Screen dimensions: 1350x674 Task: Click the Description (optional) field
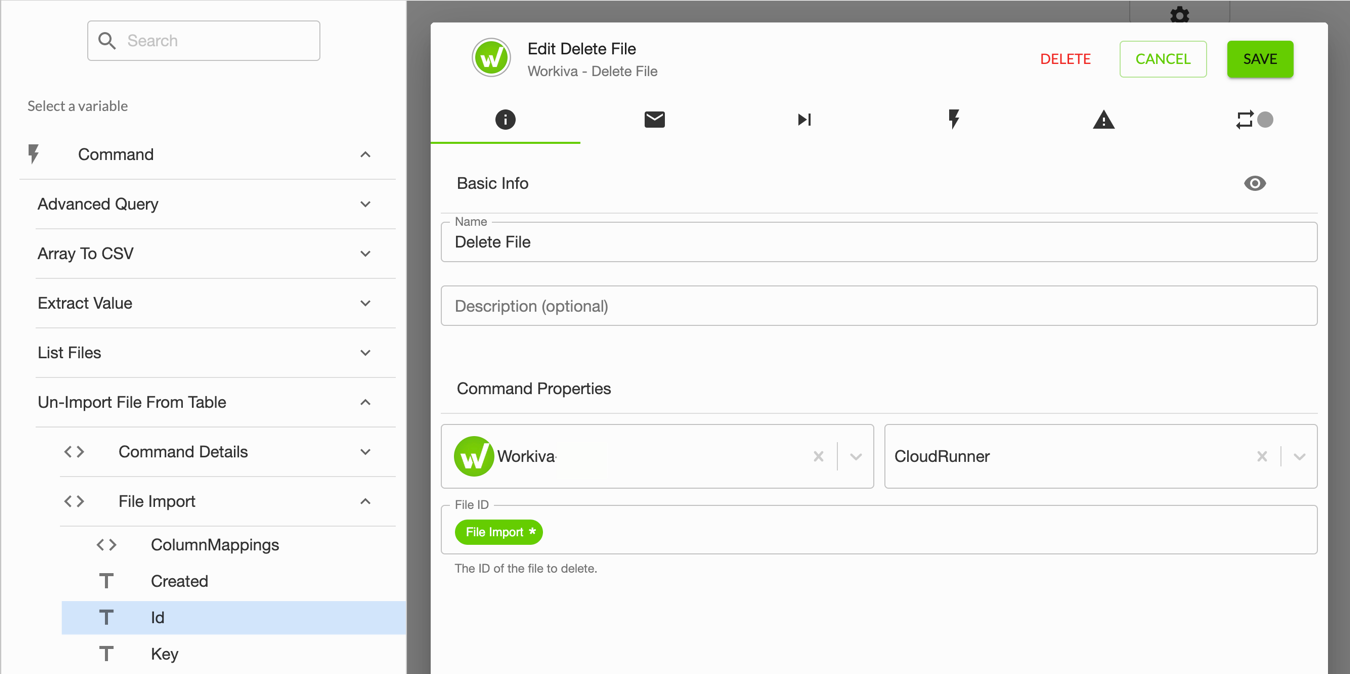[879, 306]
